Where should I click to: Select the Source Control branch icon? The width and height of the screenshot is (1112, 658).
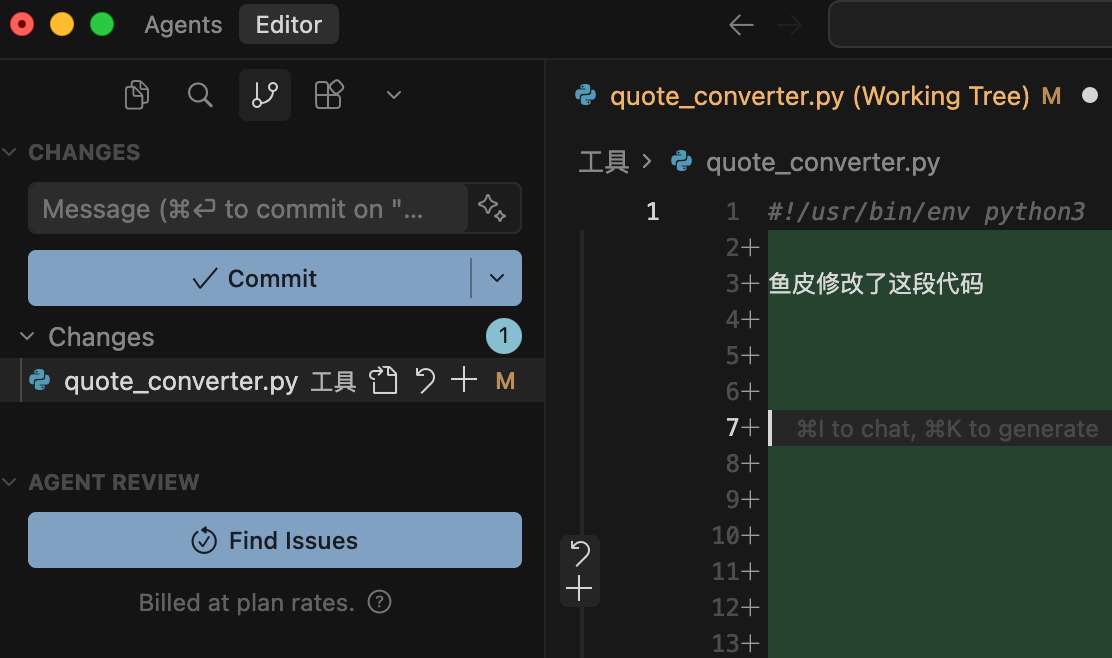point(265,95)
